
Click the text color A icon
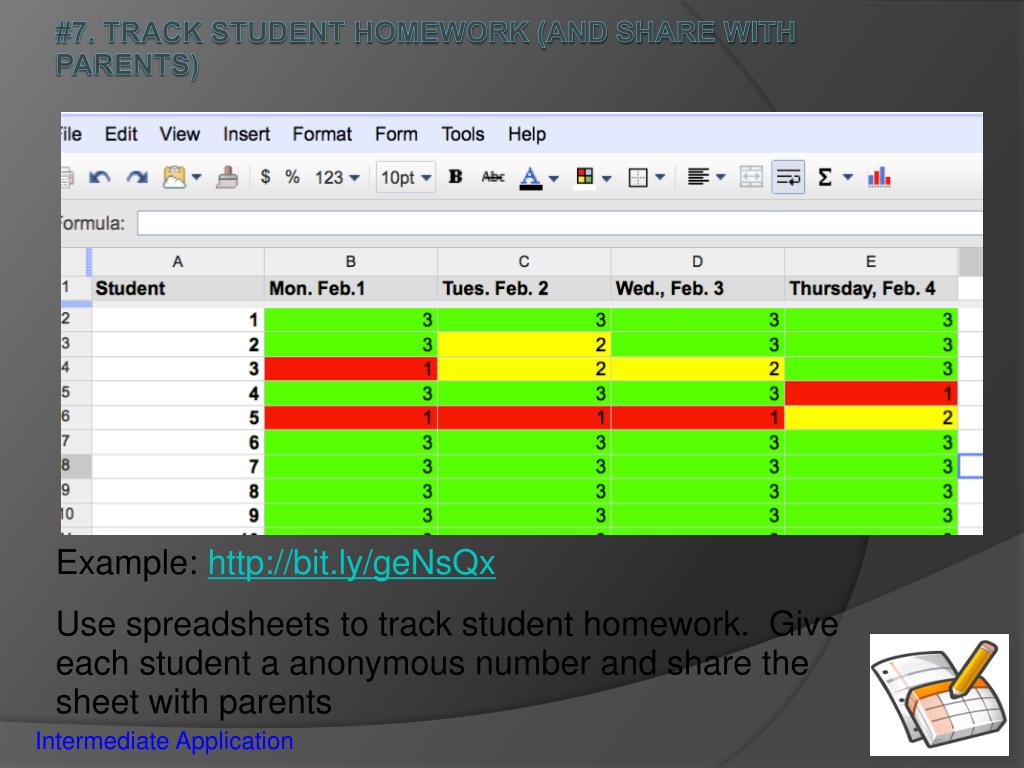click(530, 178)
